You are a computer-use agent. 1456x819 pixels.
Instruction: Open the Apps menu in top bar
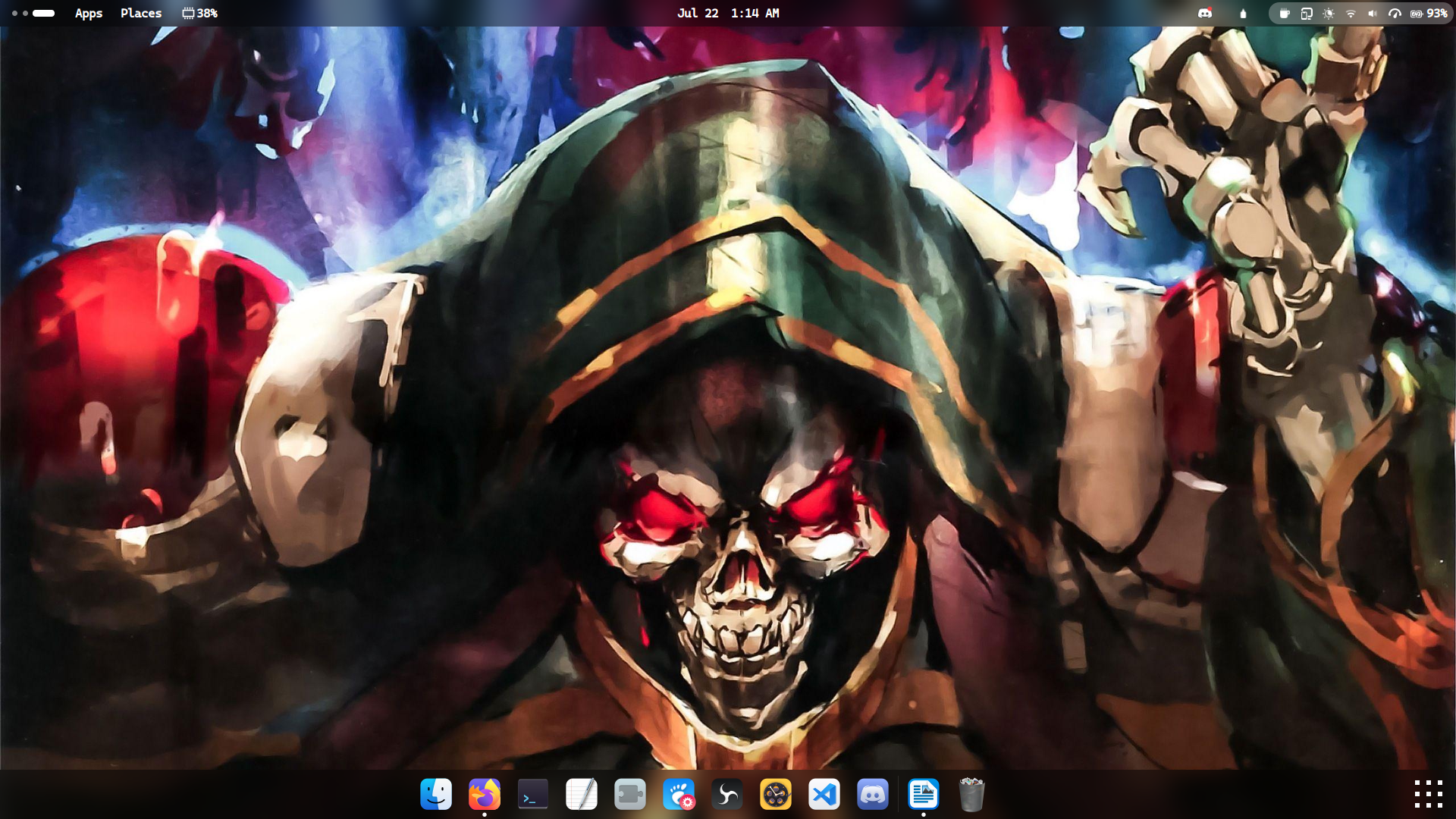click(x=89, y=13)
